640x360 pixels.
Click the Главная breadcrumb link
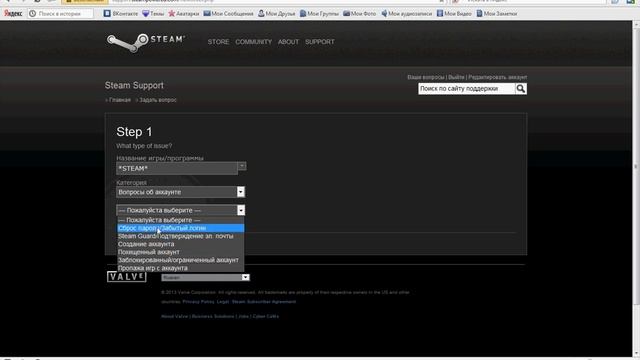click(120, 100)
